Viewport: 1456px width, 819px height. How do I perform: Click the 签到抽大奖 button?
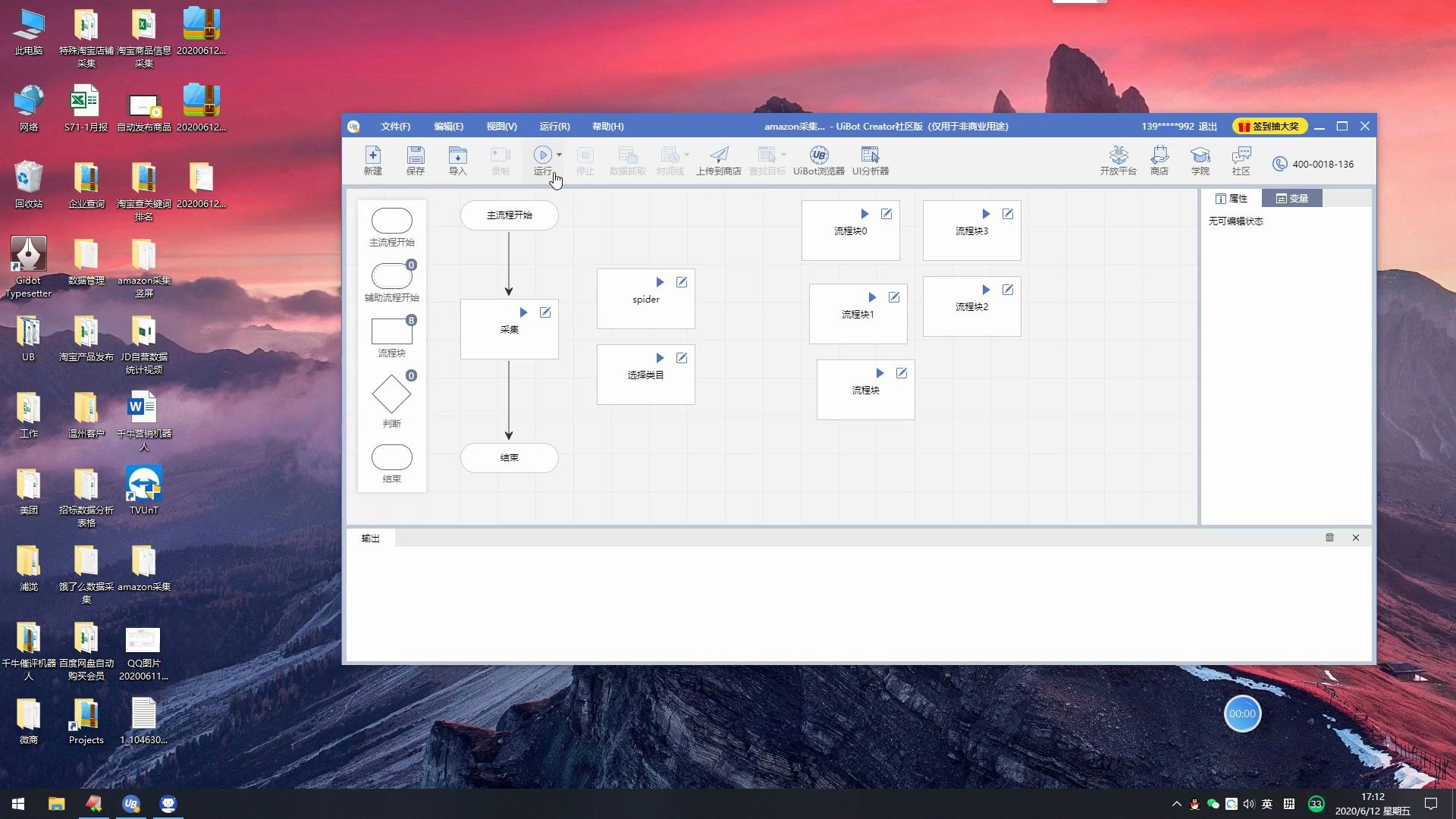1269,126
